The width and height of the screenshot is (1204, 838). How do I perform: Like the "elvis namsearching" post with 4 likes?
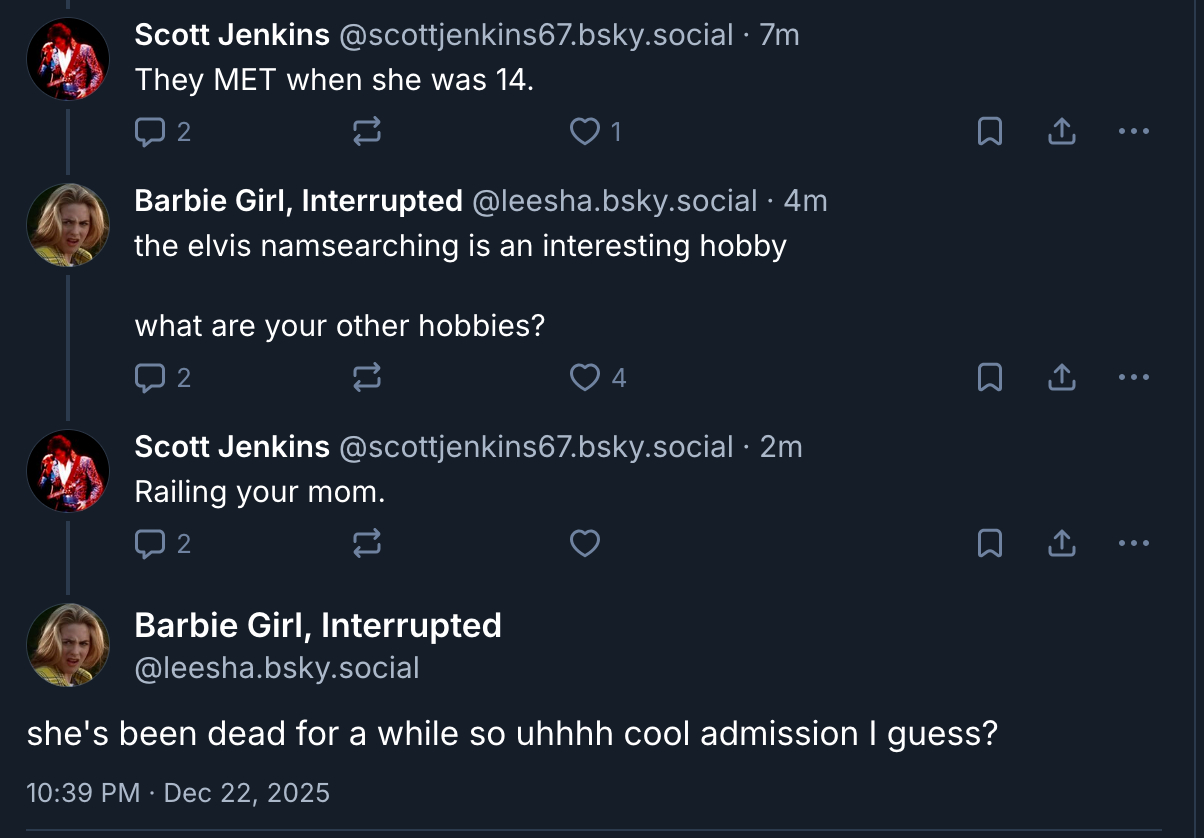(584, 377)
